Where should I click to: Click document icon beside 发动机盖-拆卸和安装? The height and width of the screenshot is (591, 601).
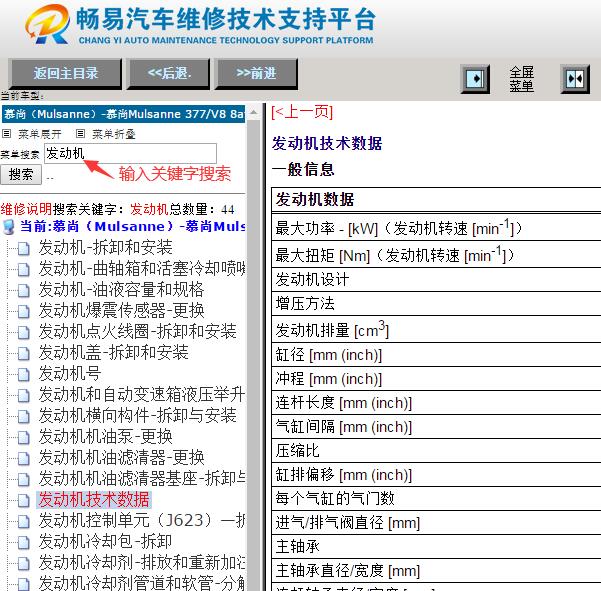[x=24, y=353]
